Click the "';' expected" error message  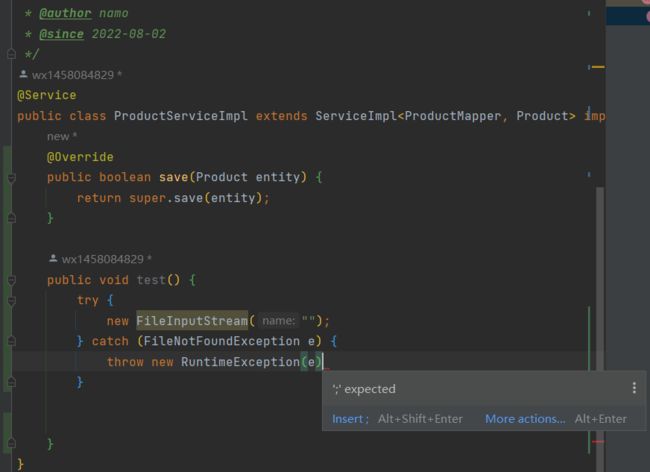[364, 389]
